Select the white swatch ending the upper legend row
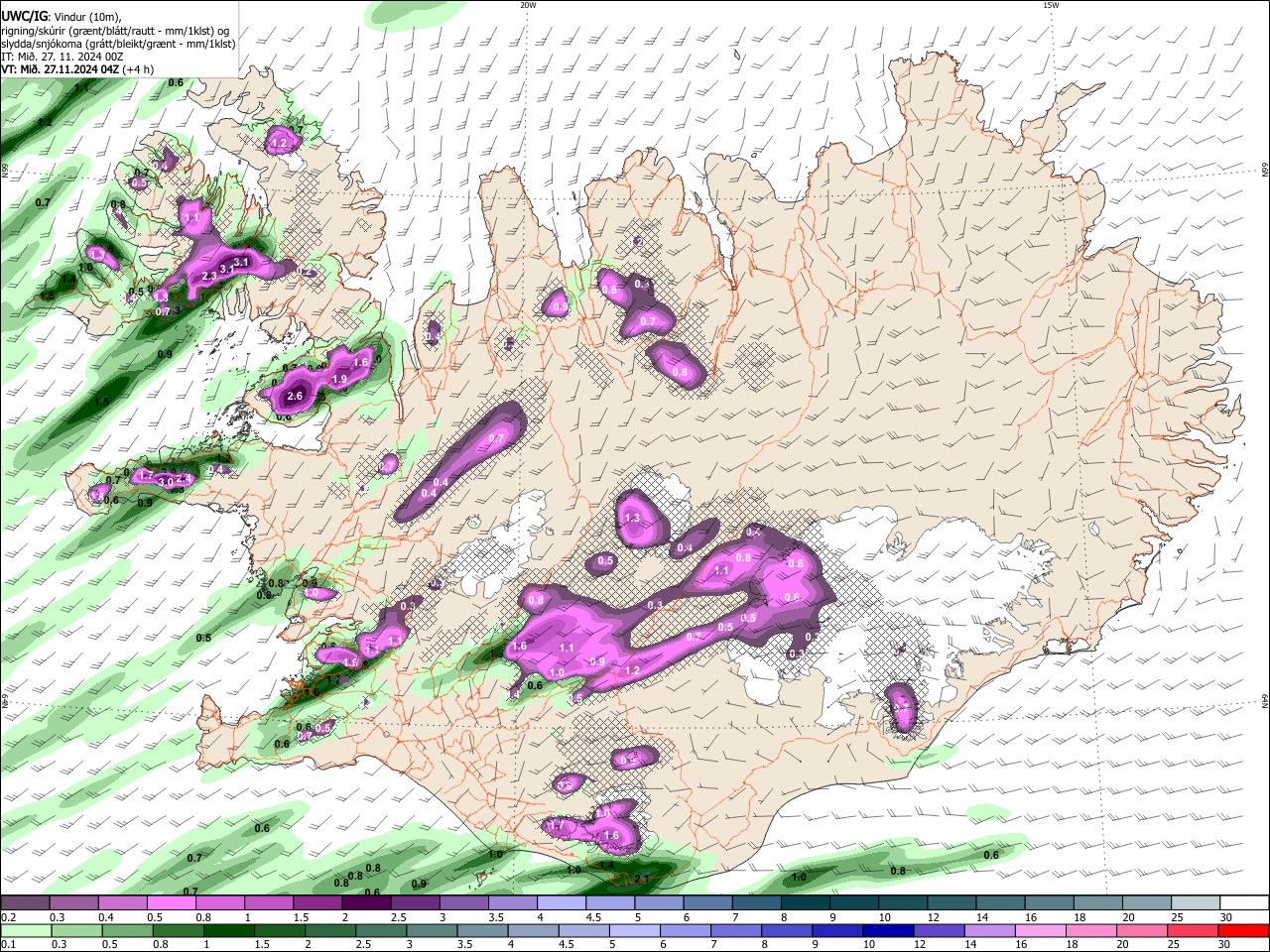 pyautogui.click(x=1243, y=903)
